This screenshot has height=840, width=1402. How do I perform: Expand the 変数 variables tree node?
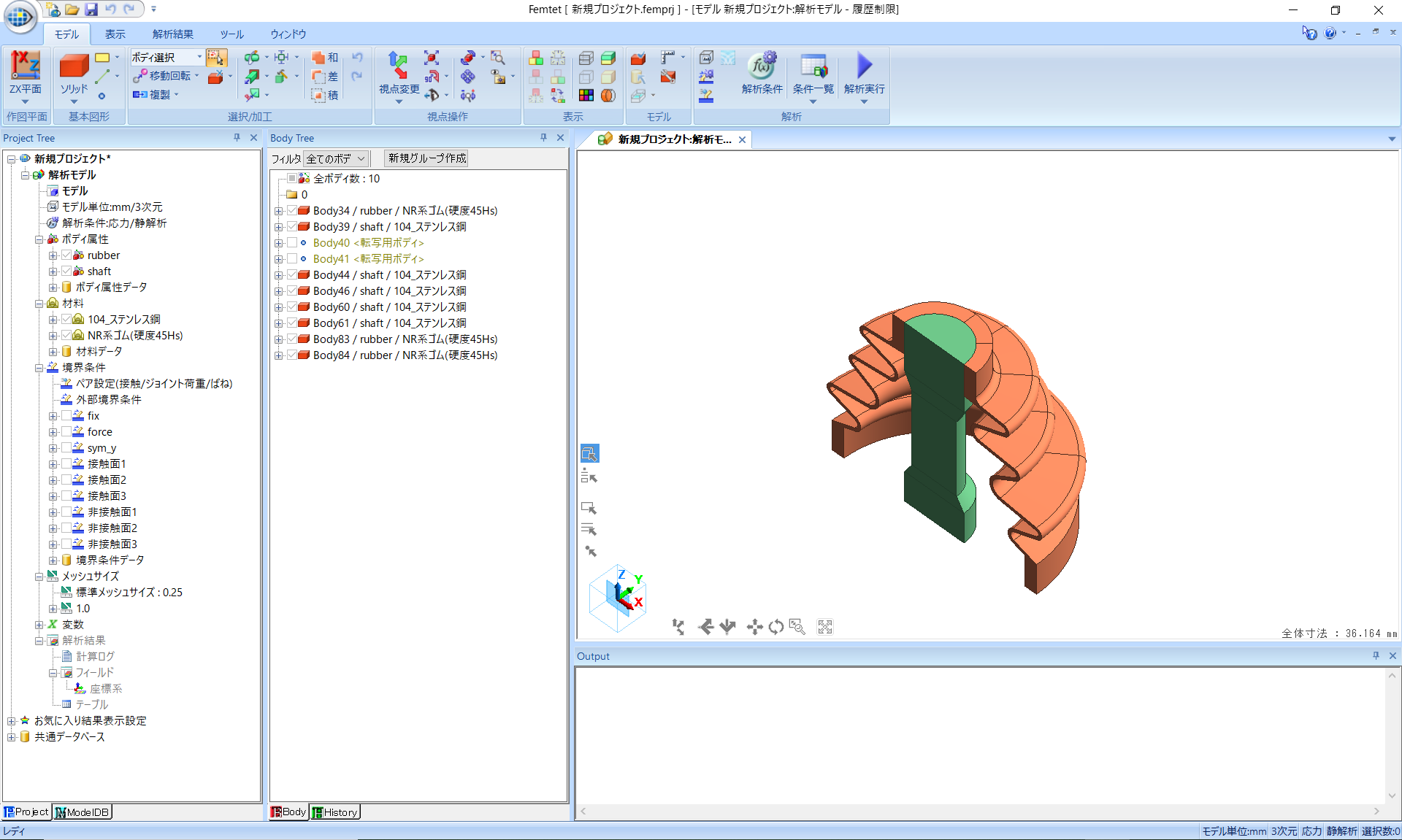click(x=39, y=625)
